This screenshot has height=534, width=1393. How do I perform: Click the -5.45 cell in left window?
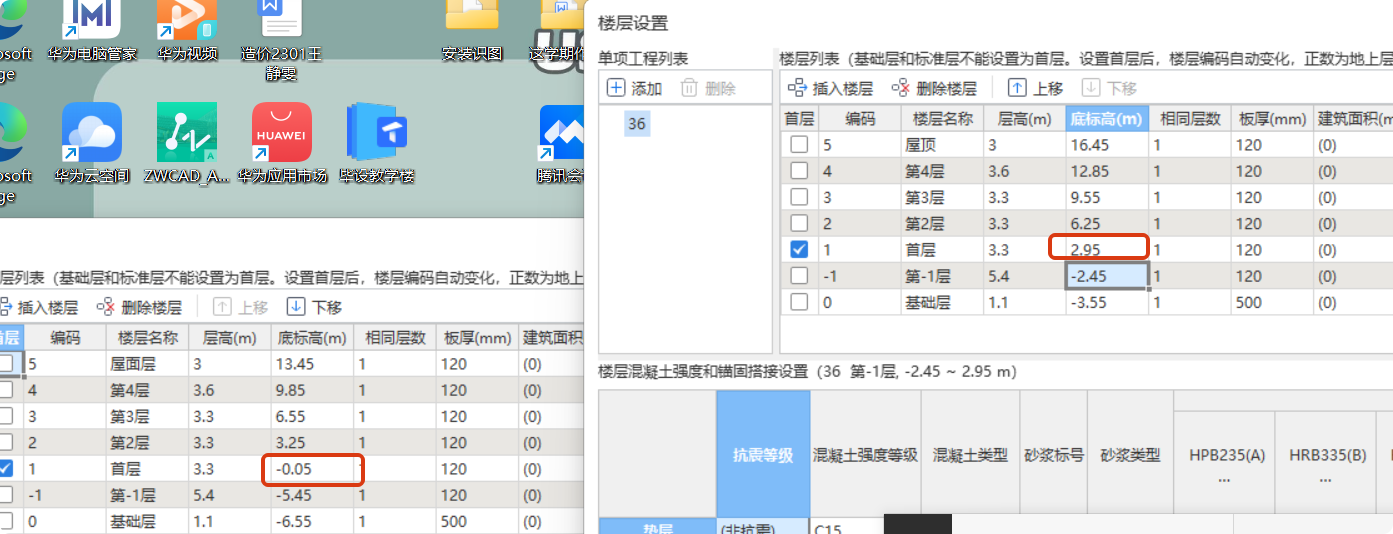pos(312,494)
